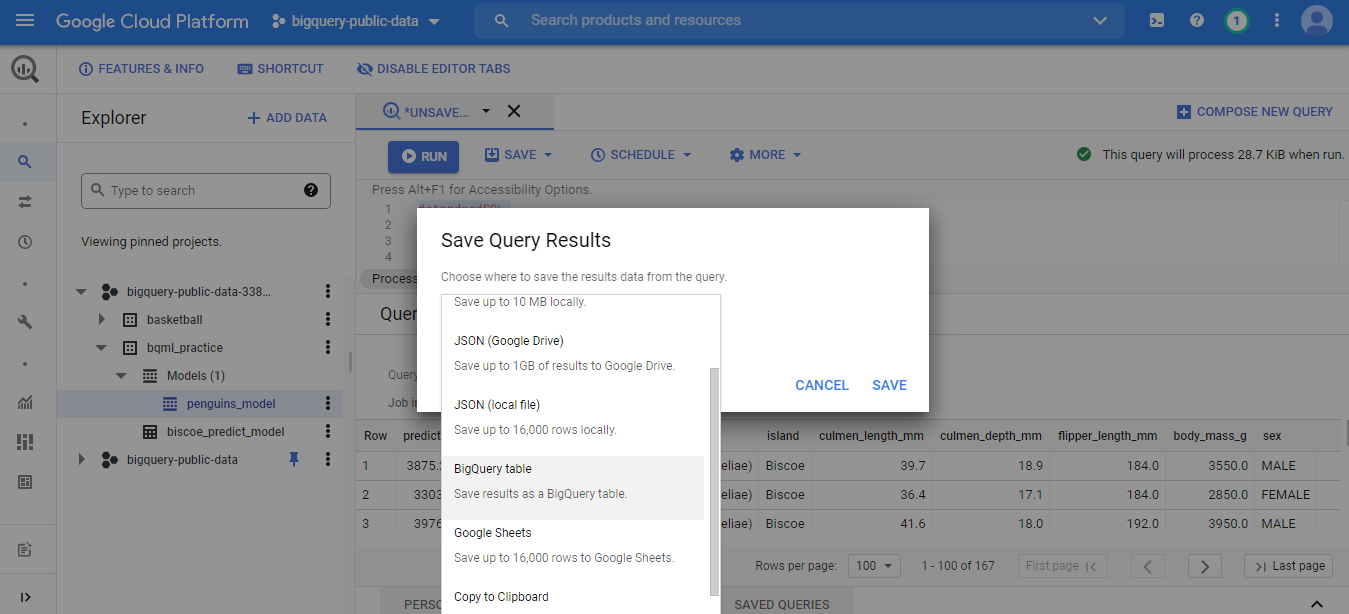Image resolution: width=1349 pixels, height=614 pixels.
Task: Close the unsaved query editor tab
Action: [514, 111]
